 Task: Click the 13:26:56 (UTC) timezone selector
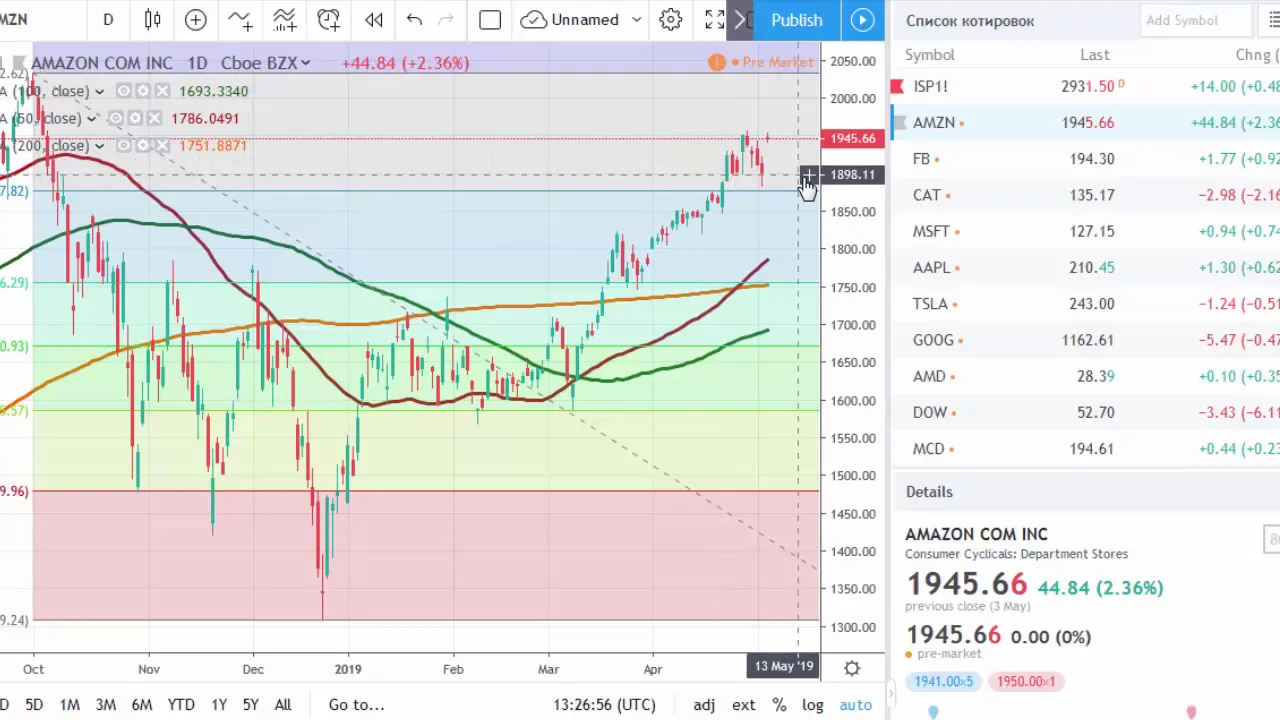tap(605, 704)
